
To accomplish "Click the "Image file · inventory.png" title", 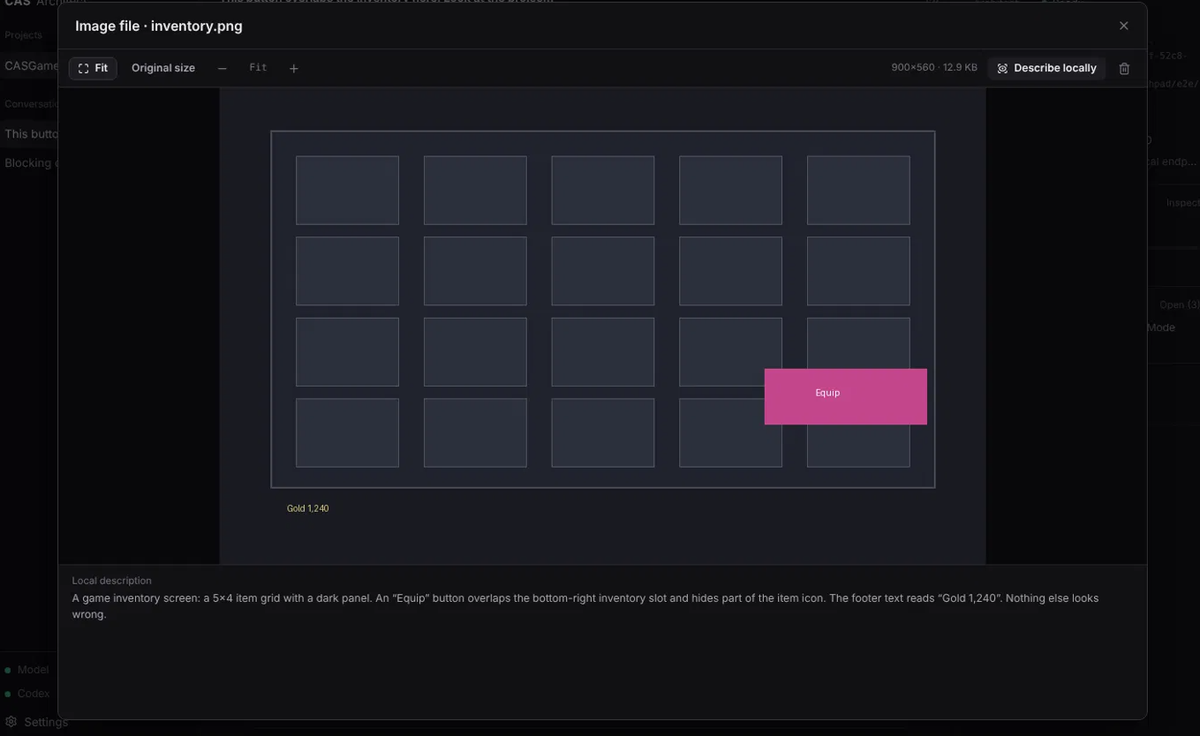I will (159, 26).
